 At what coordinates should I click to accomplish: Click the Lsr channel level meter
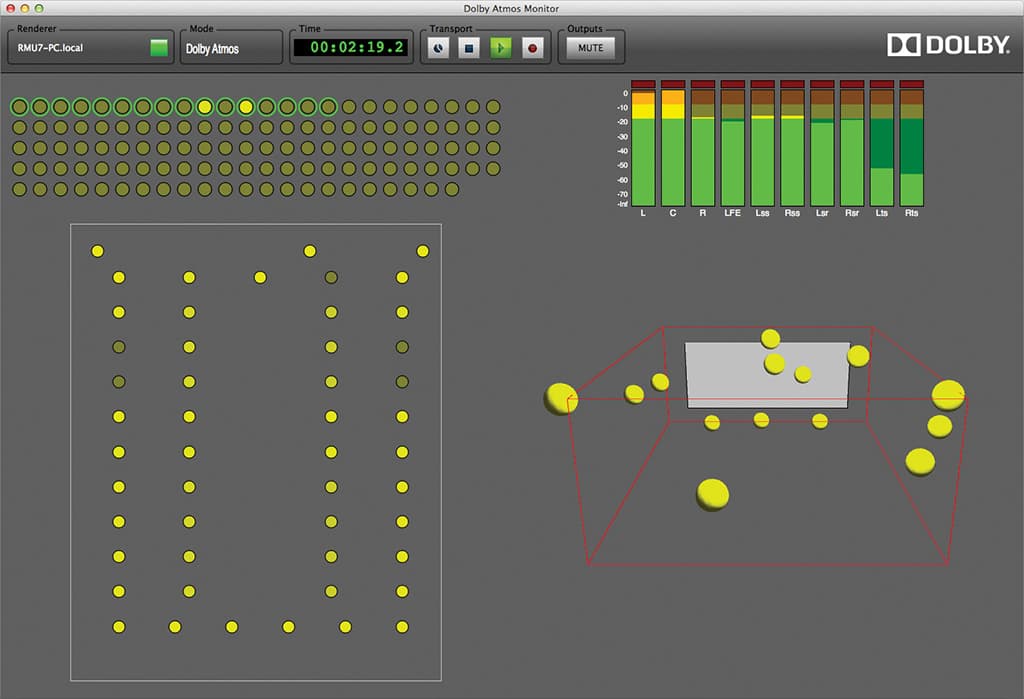coord(822,148)
